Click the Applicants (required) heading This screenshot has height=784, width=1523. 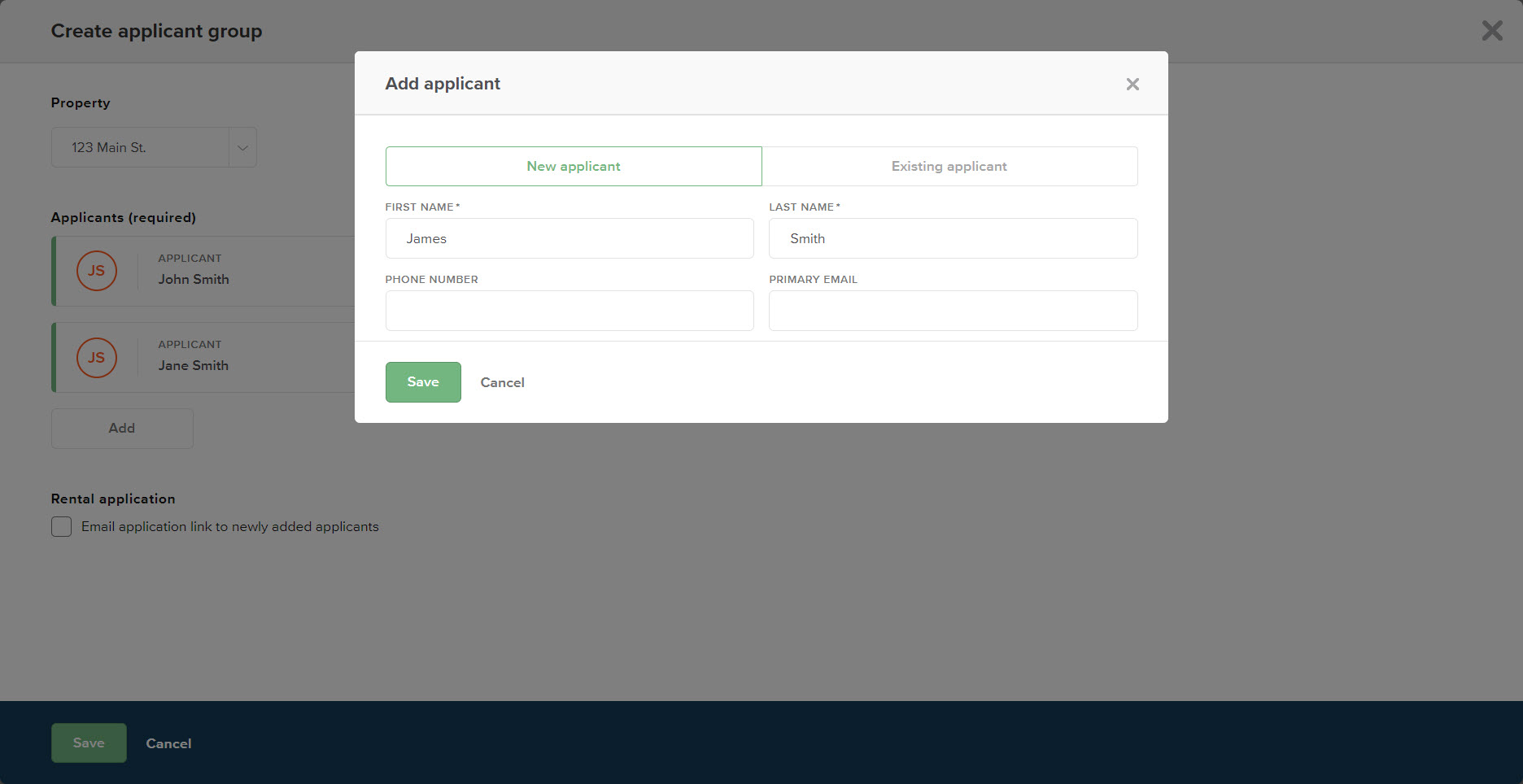tap(124, 217)
